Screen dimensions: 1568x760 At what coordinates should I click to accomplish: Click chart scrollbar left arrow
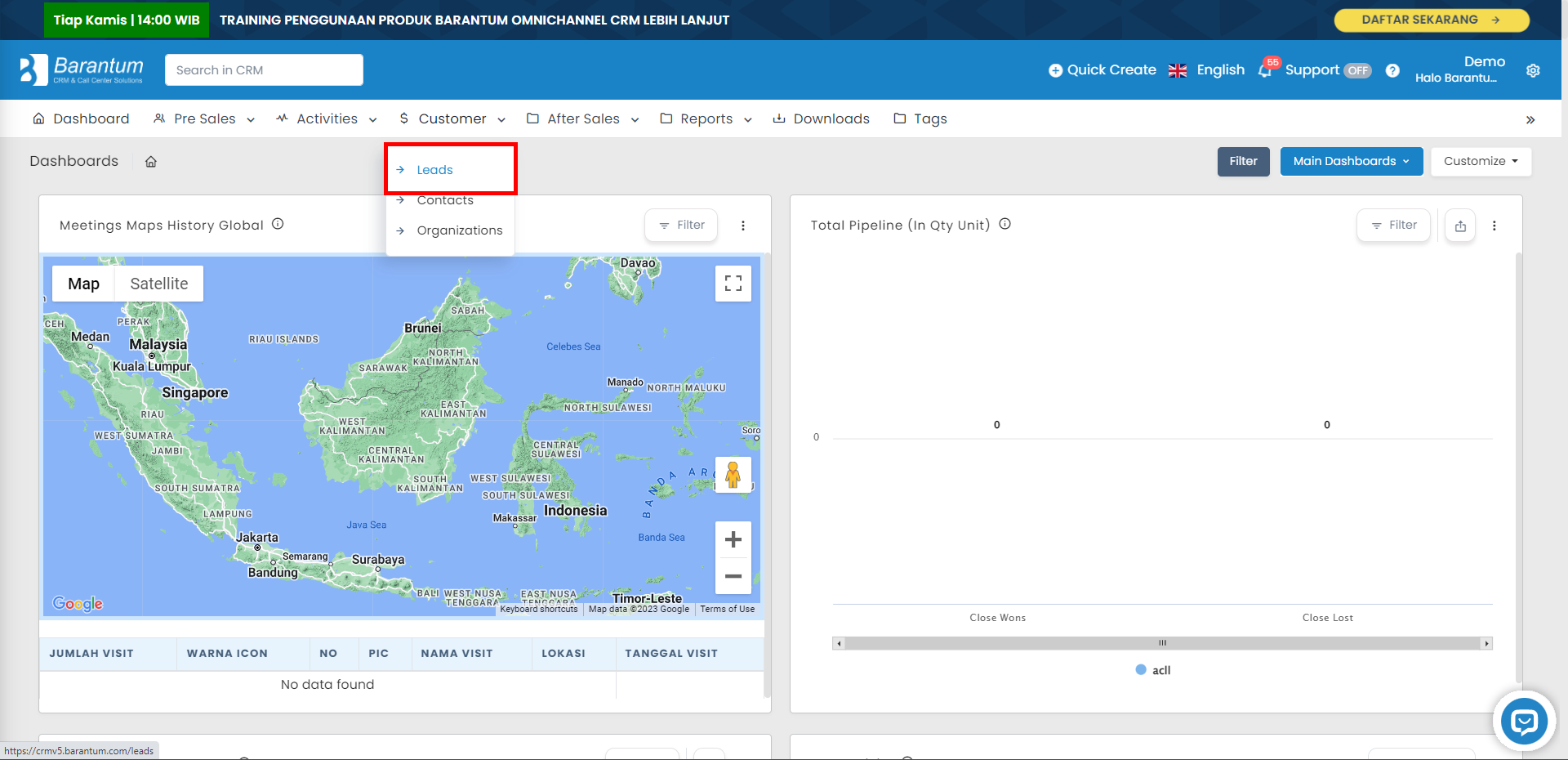coord(839,643)
